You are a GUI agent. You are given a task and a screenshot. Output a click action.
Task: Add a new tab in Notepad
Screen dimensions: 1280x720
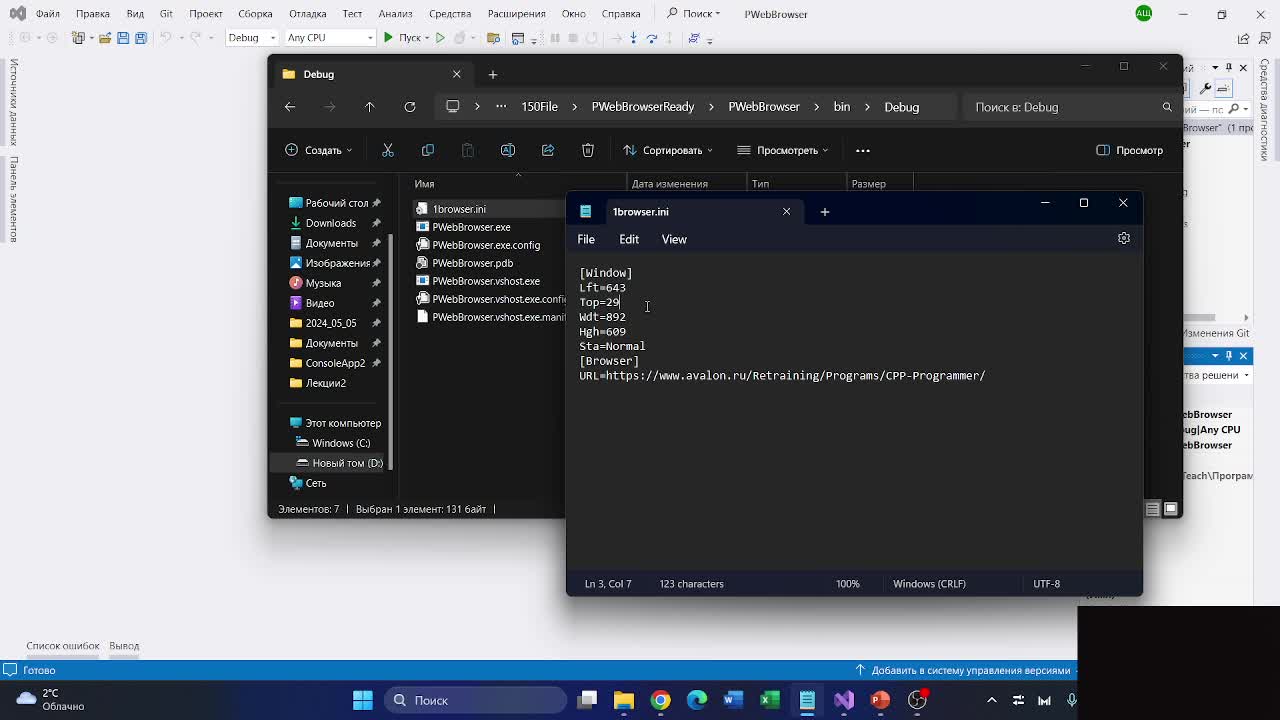click(825, 211)
